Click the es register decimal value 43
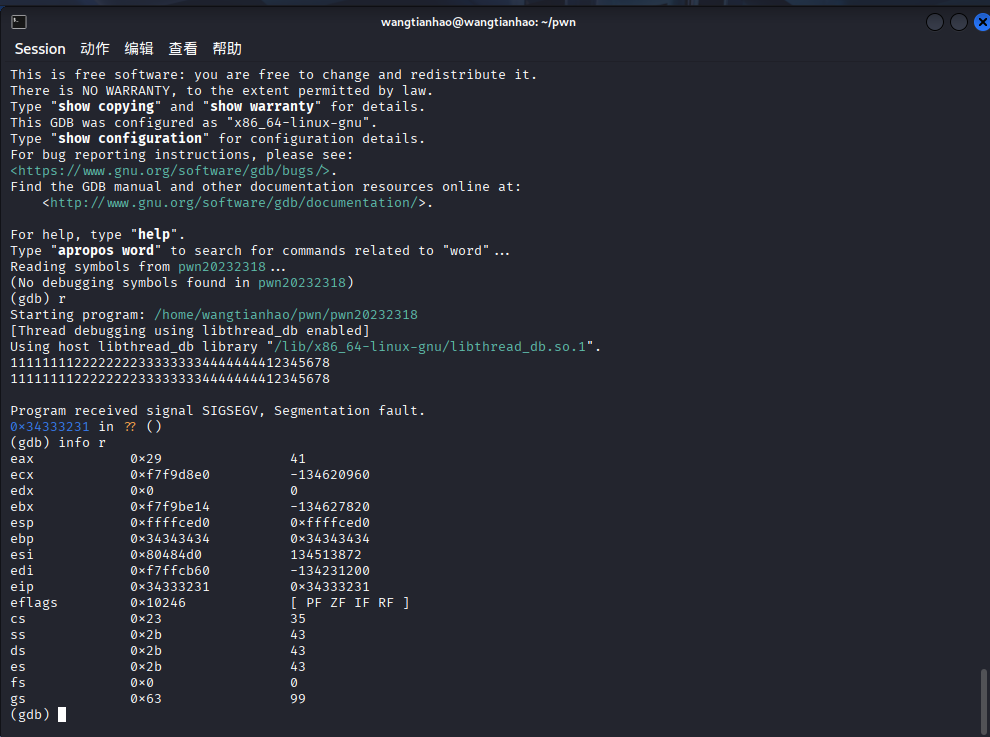This screenshot has width=990, height=737. click(298, 666)
